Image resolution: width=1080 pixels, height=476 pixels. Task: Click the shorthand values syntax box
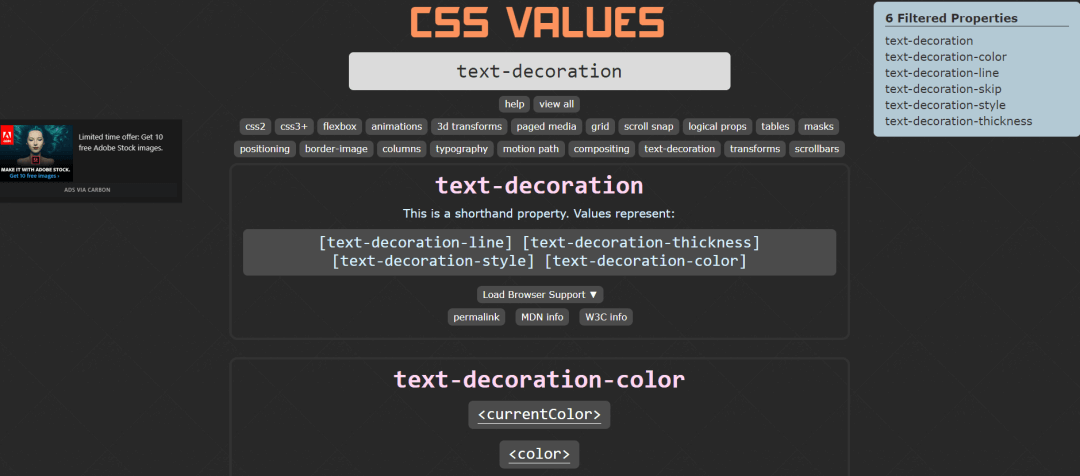click(539, 252)
